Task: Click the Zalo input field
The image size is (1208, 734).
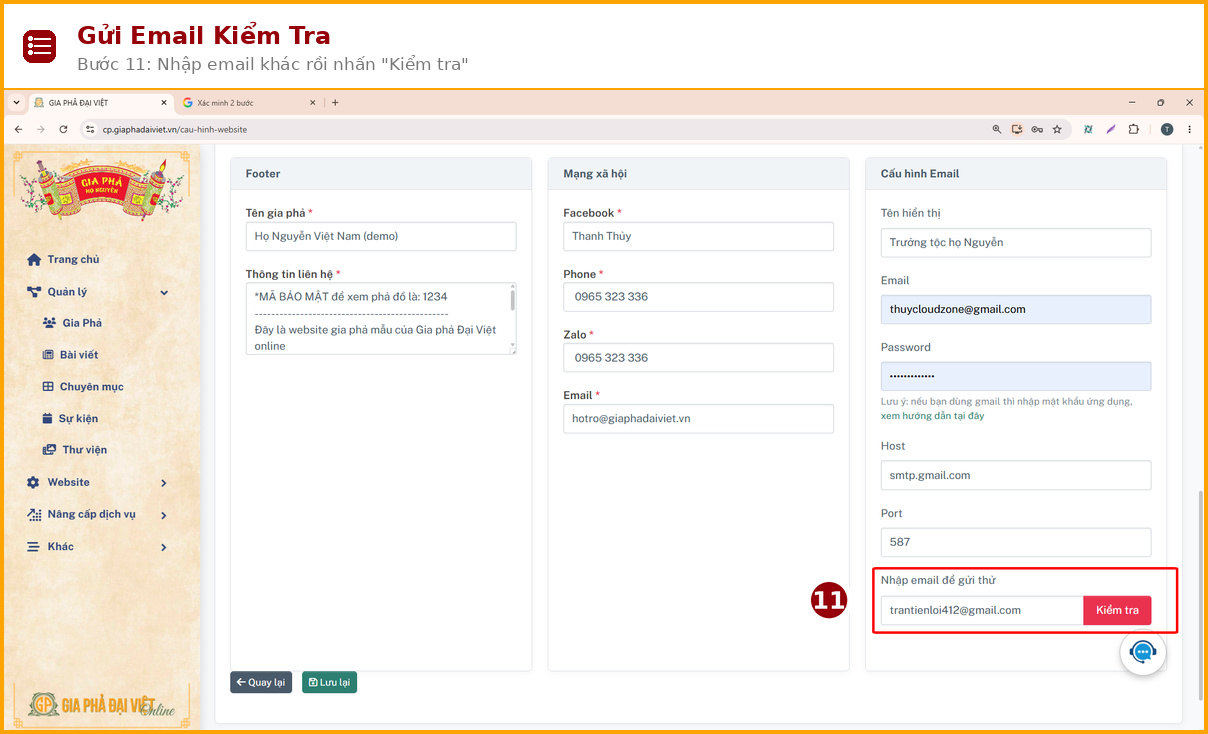Action: tap(698, 358)
